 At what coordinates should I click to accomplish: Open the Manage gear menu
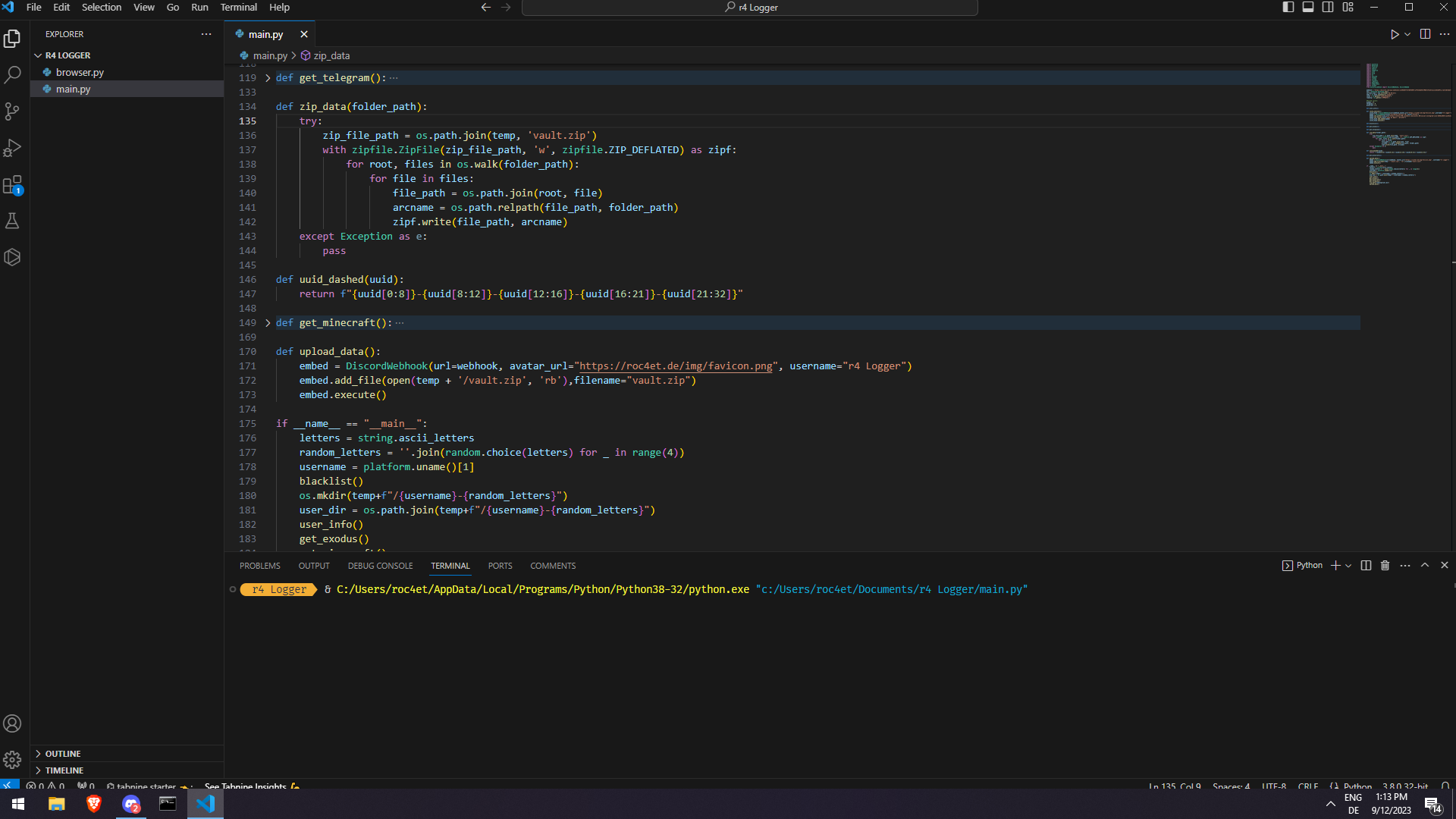12,760
